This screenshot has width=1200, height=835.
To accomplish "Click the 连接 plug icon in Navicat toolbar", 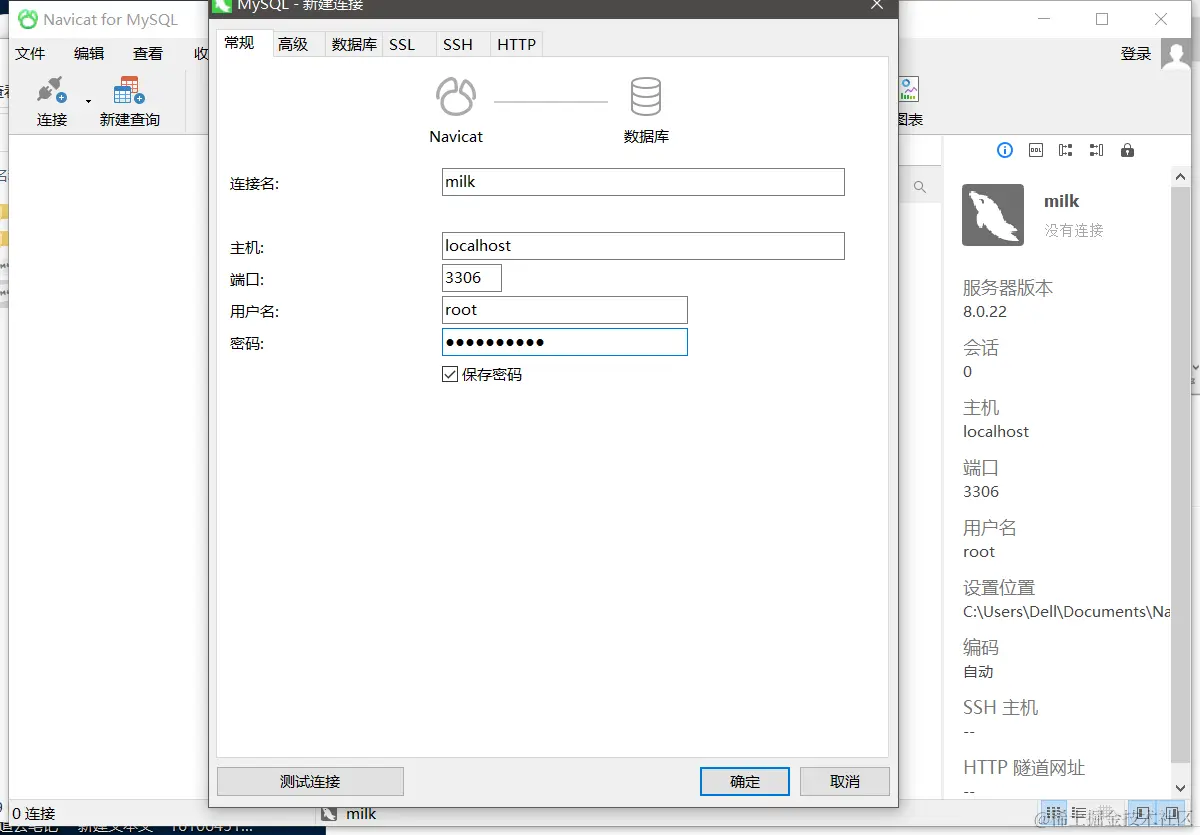I will tap(51, 92).
